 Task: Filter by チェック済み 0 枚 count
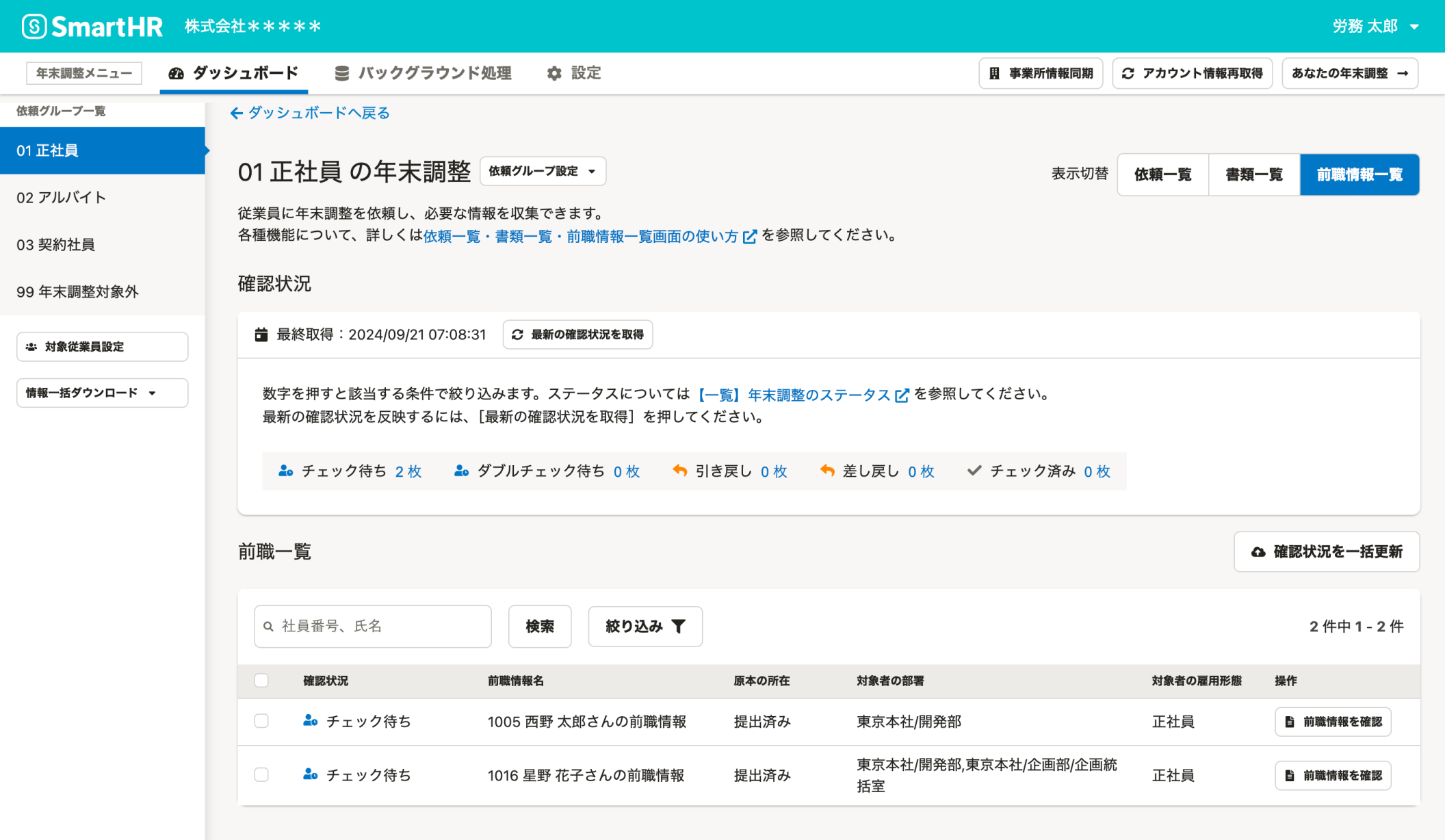coord(1097,471)
